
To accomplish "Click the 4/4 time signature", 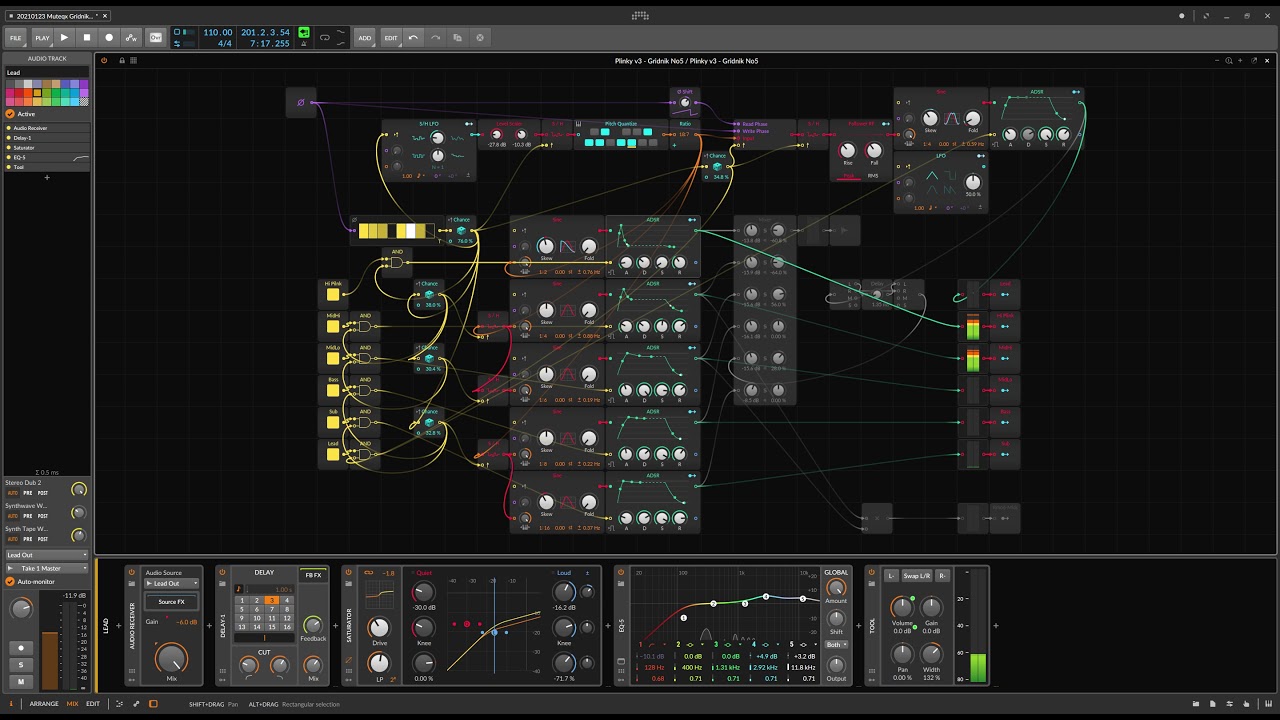I will pos(225,44).
